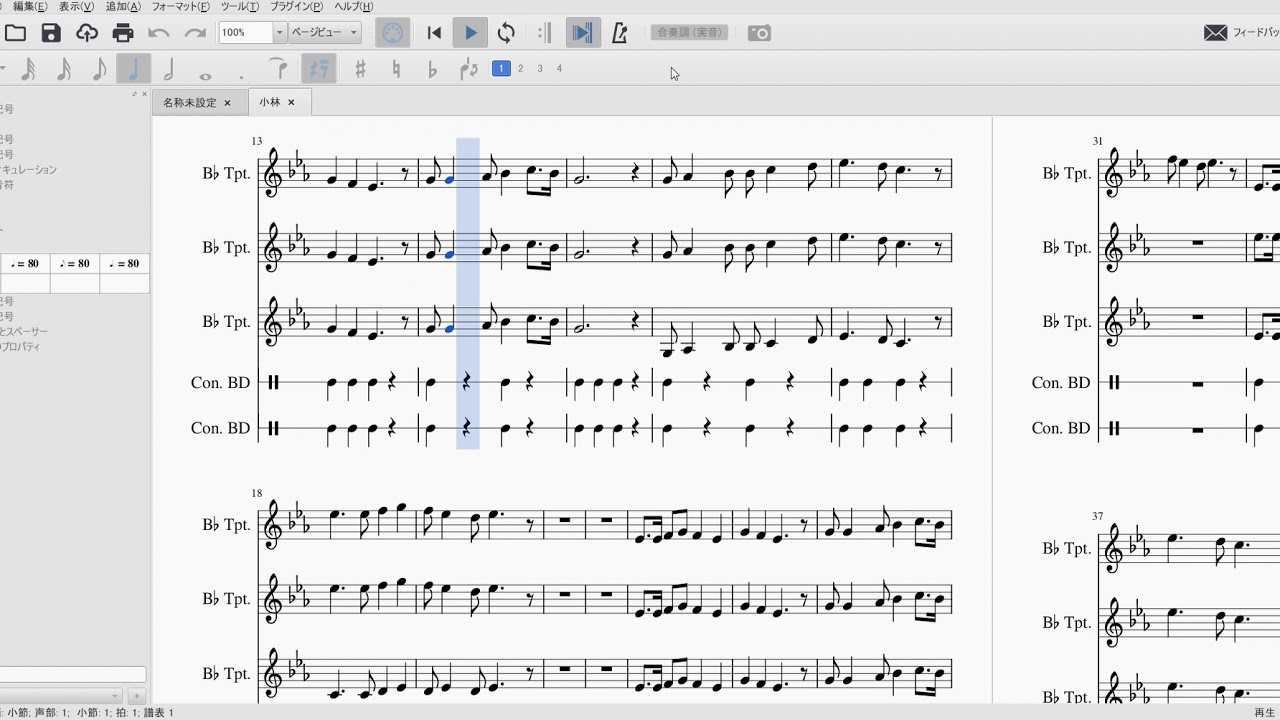
Task: Pick the eighth note = 80 tempo cell
Action: 75,264
